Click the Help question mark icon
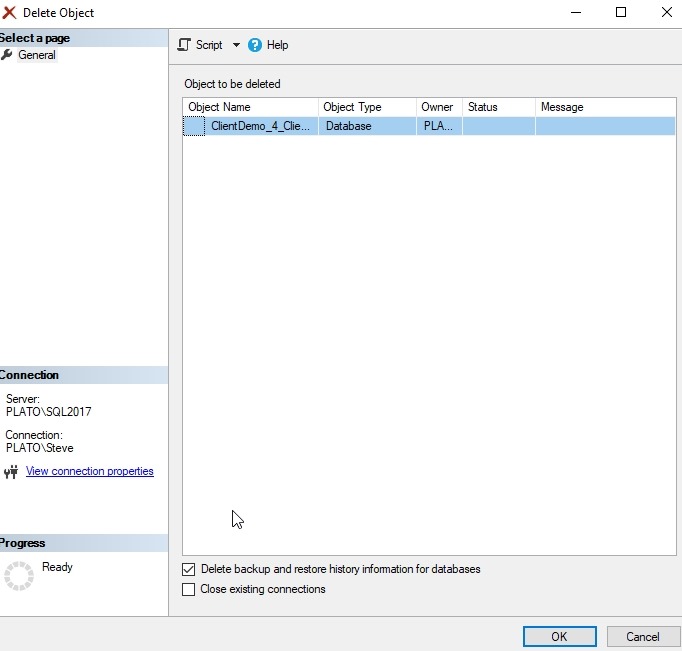Screen dimensions: 682x651 255,45
